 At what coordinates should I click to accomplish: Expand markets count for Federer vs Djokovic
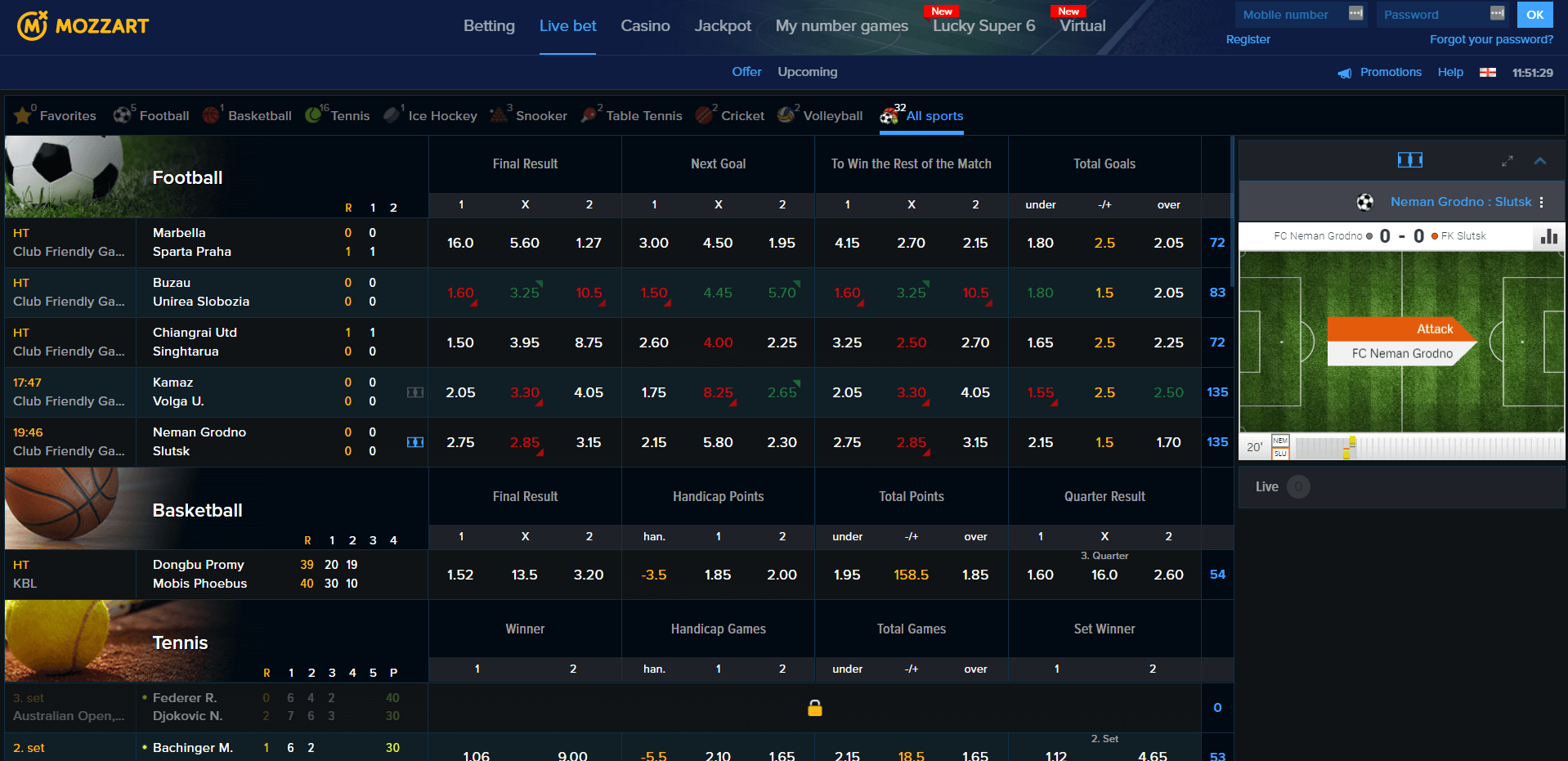(x=1217, y=708)
